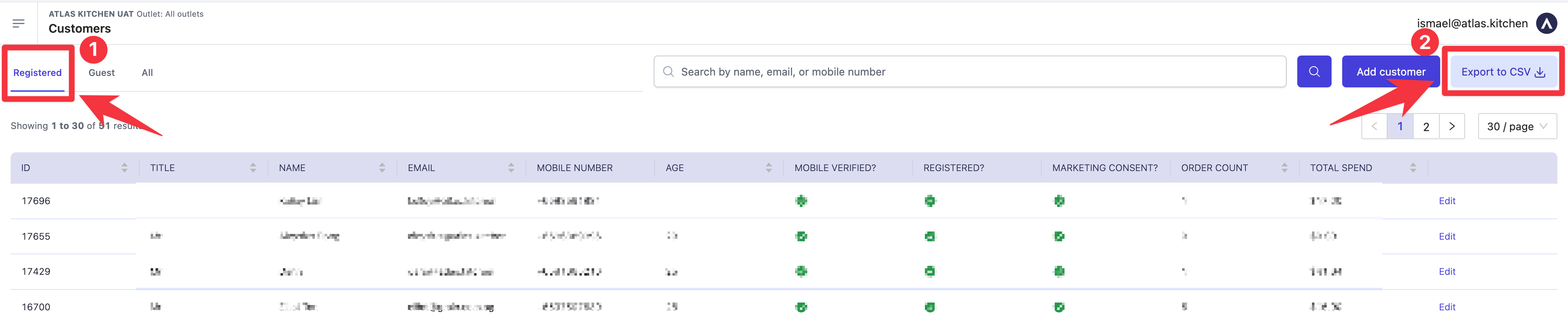
Task: Switch to the Guest tab
Action: coord(101,73)
